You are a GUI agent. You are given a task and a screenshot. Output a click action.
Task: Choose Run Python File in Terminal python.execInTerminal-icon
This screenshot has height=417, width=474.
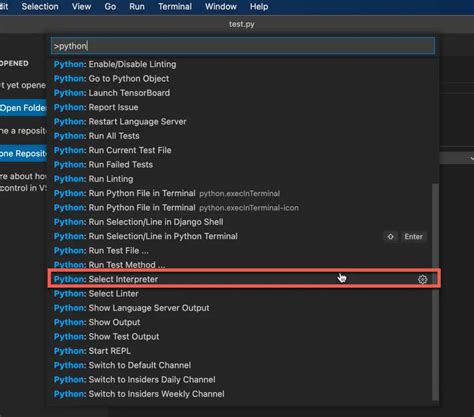[x=243, y=208]
